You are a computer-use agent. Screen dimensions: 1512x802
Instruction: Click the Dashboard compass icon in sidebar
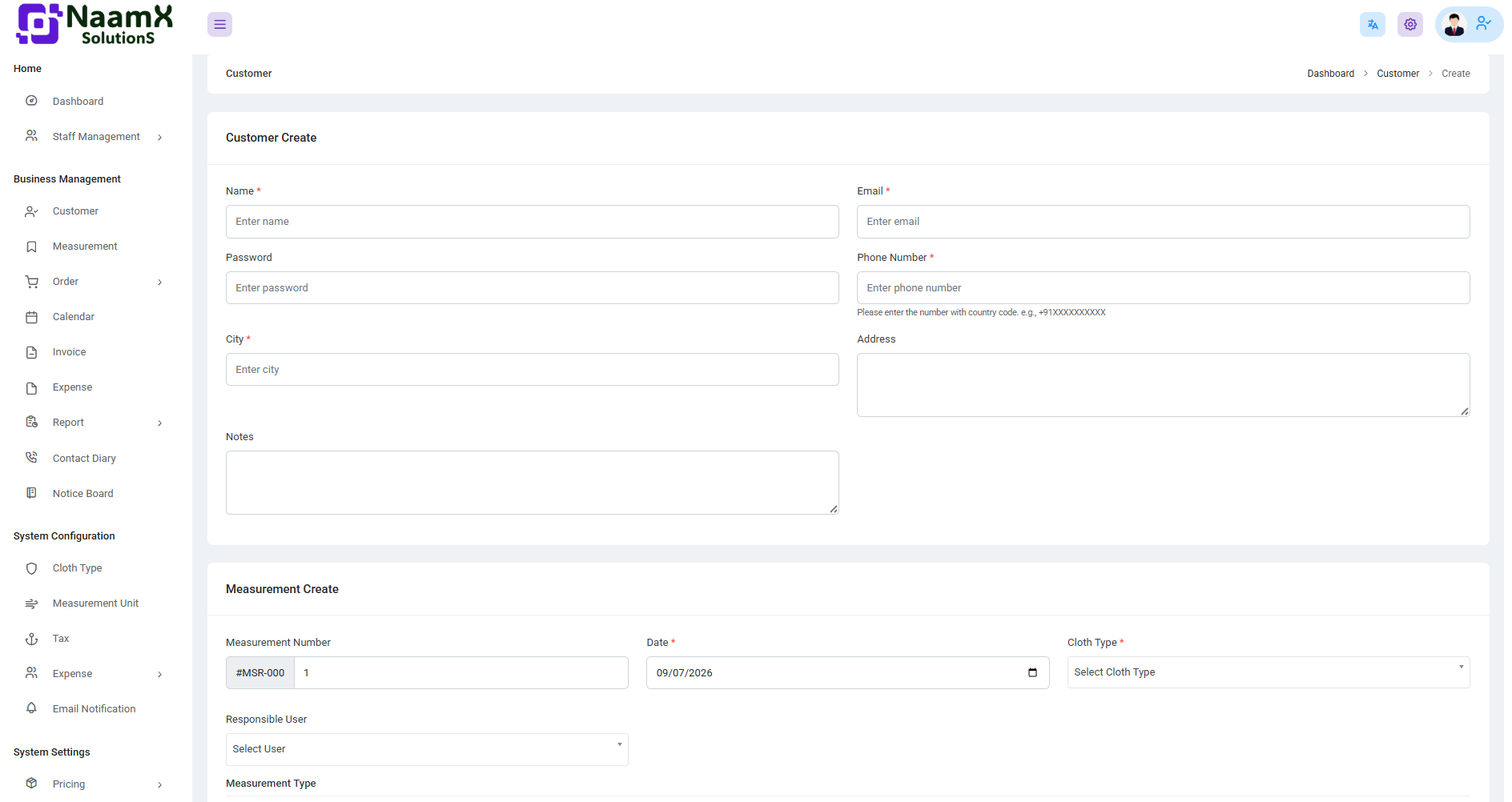[31, 101]
